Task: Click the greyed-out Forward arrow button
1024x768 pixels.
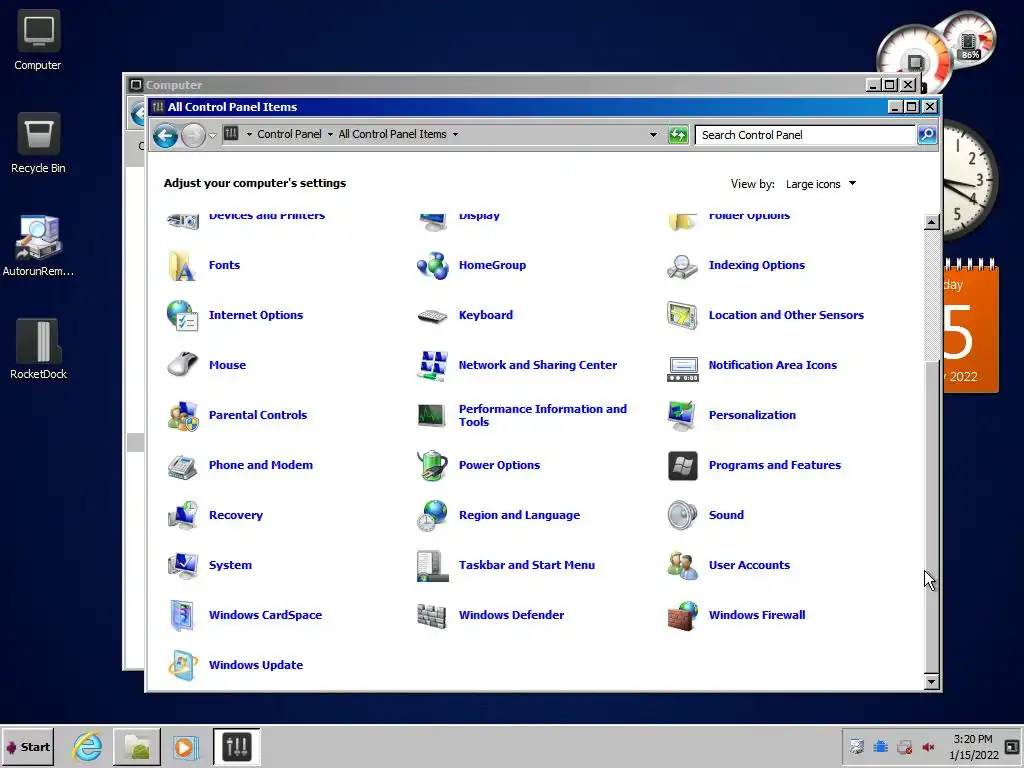Action: pos(193,135)
